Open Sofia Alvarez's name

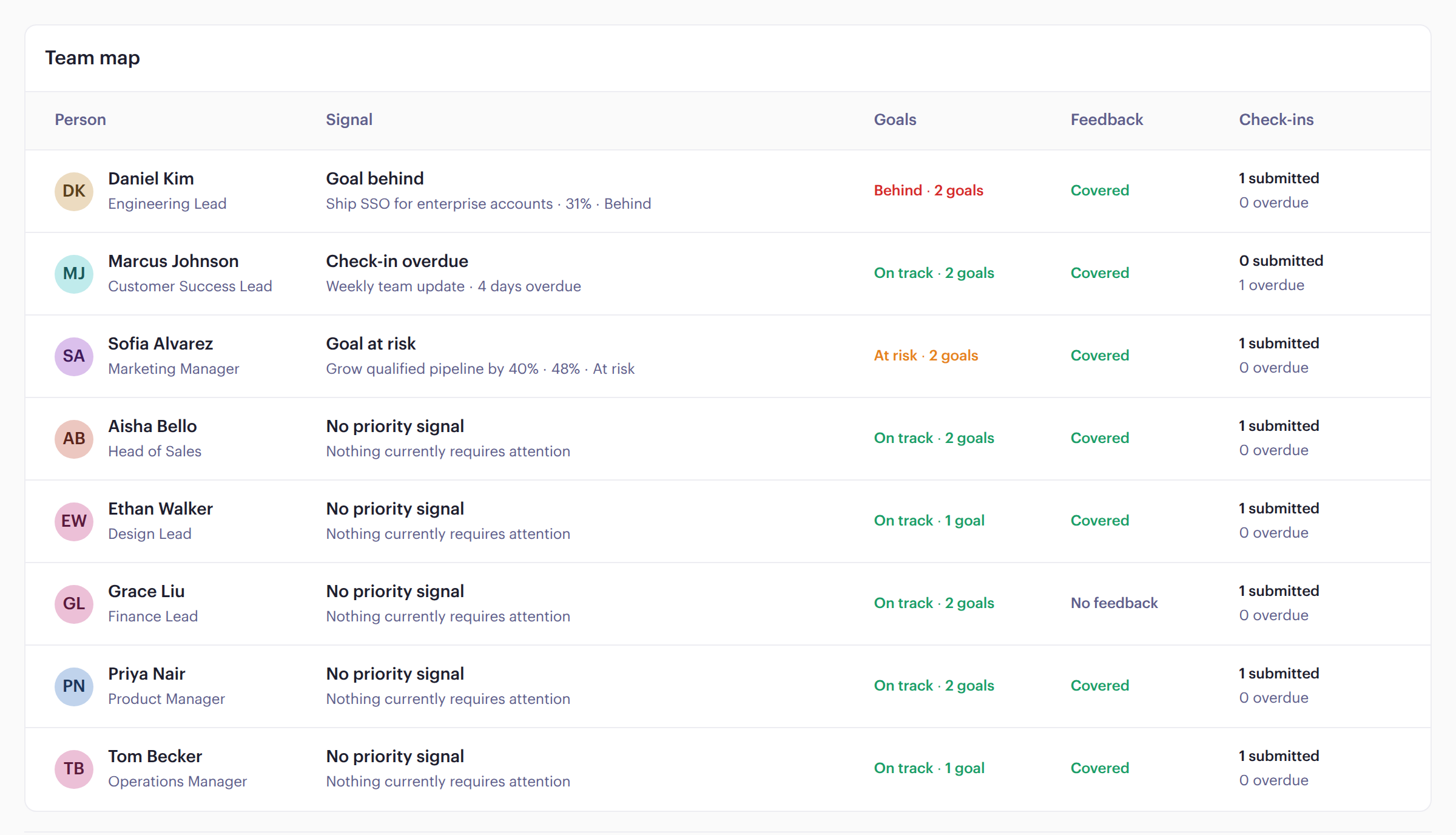pos(161,343)
